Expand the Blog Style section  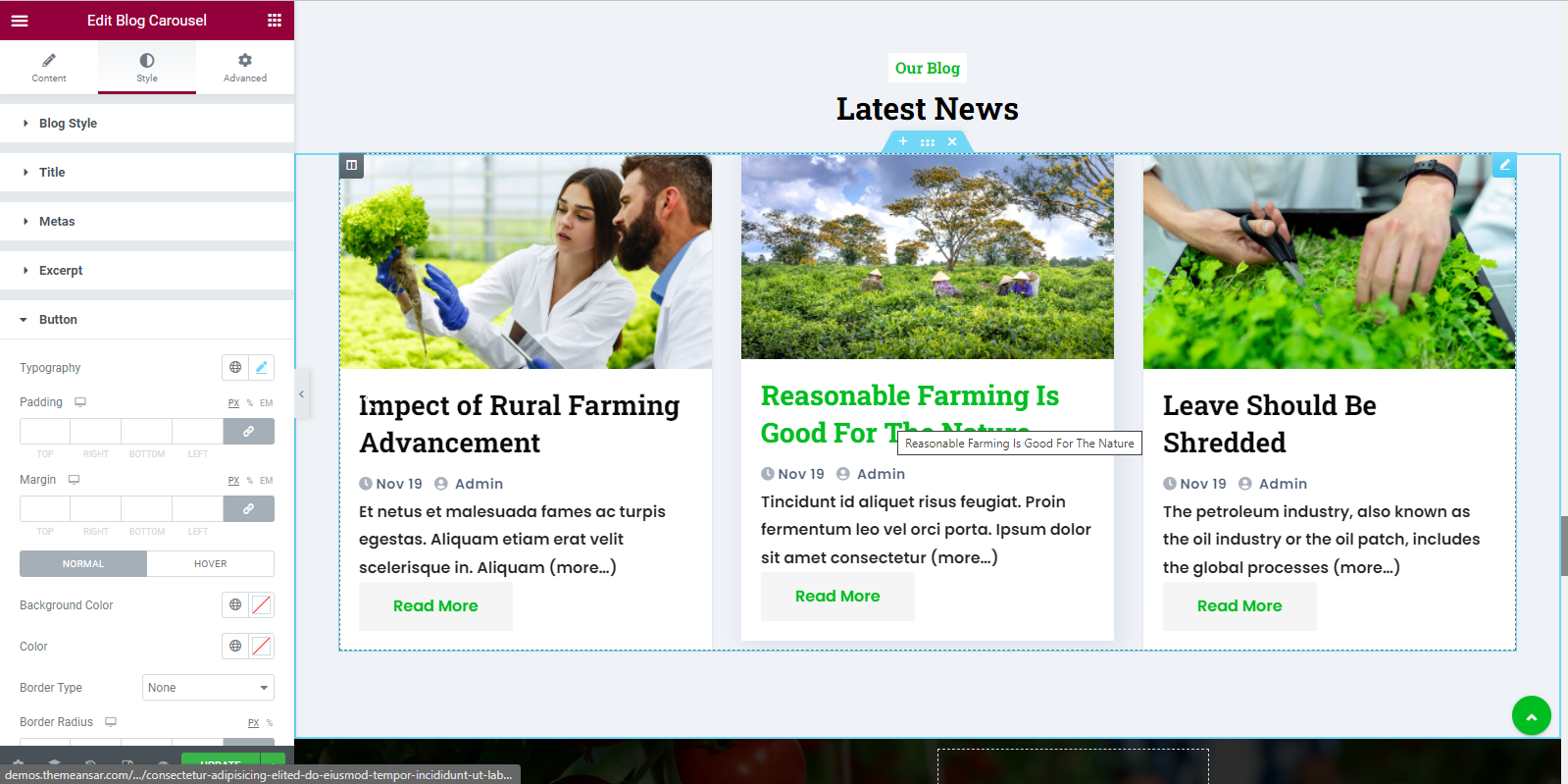[x=68, y=124]
